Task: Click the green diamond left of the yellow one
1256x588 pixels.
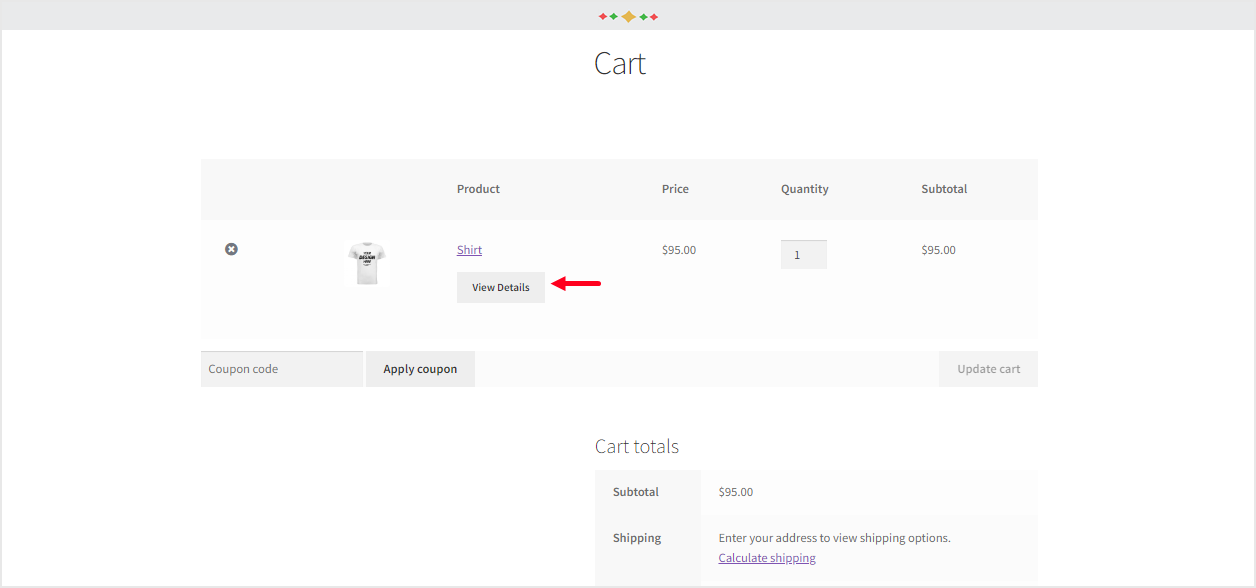Action: click(x=614, y=16)
